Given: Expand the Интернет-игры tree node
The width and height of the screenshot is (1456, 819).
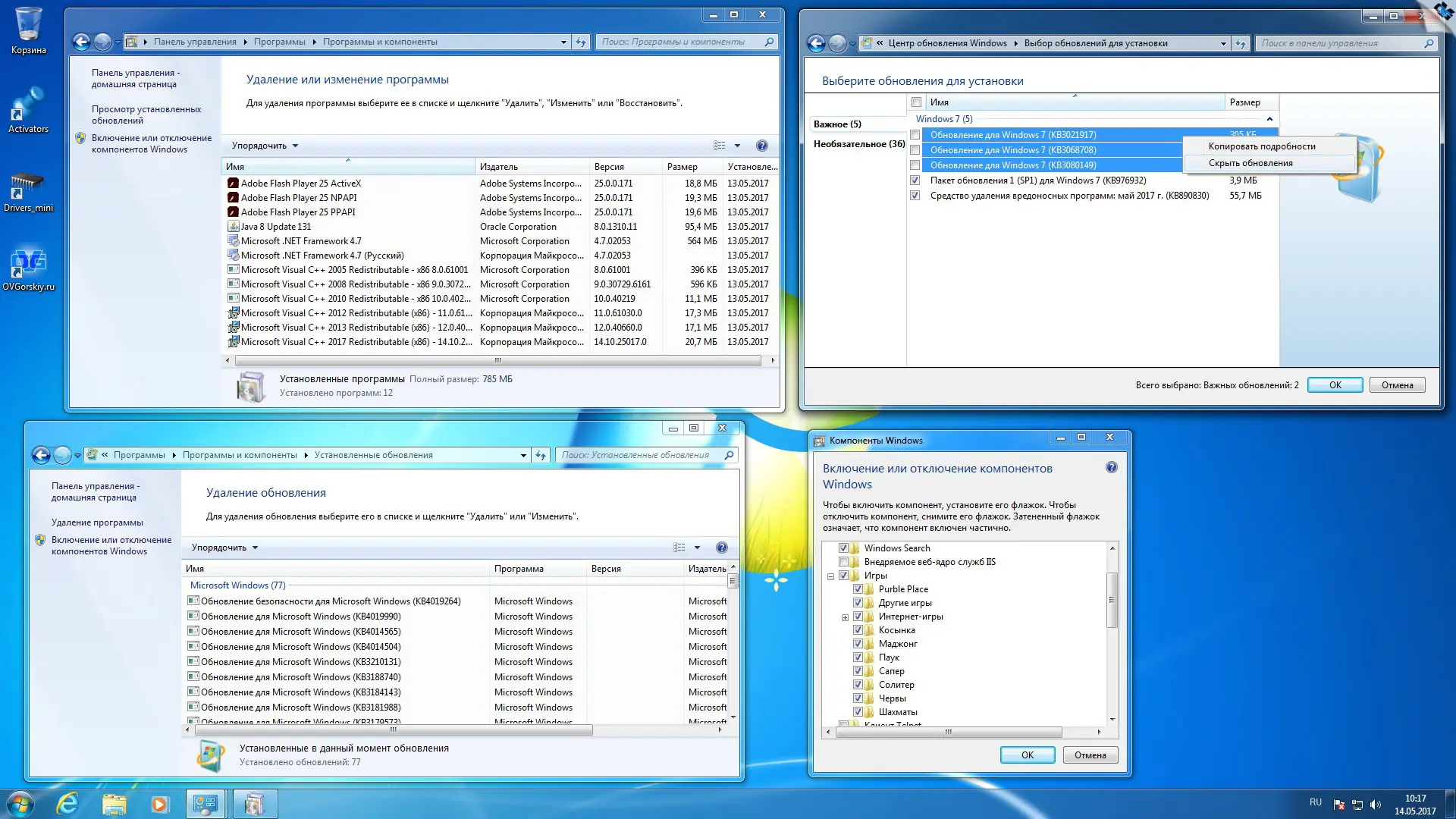Looking at the screenshot, I should (x=845, y=617).
